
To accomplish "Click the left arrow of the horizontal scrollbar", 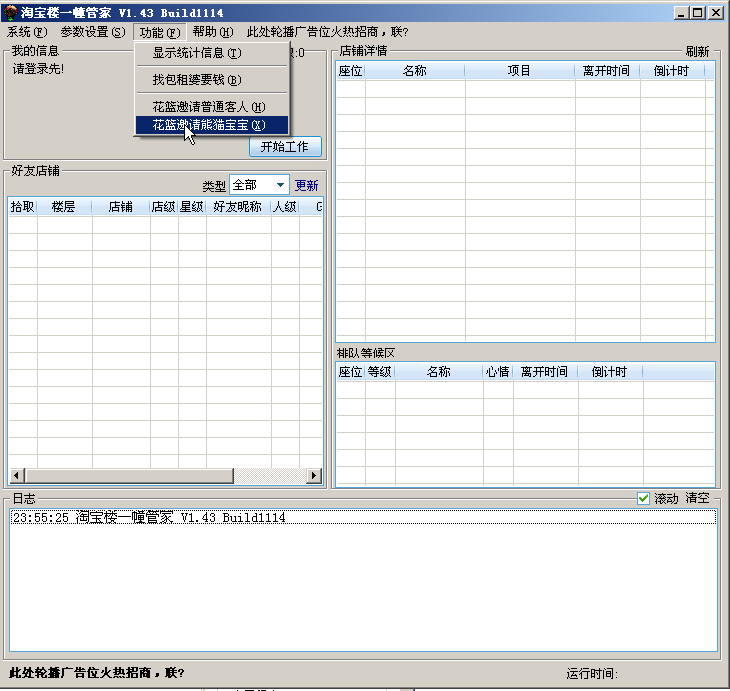I will pos(17,475).
